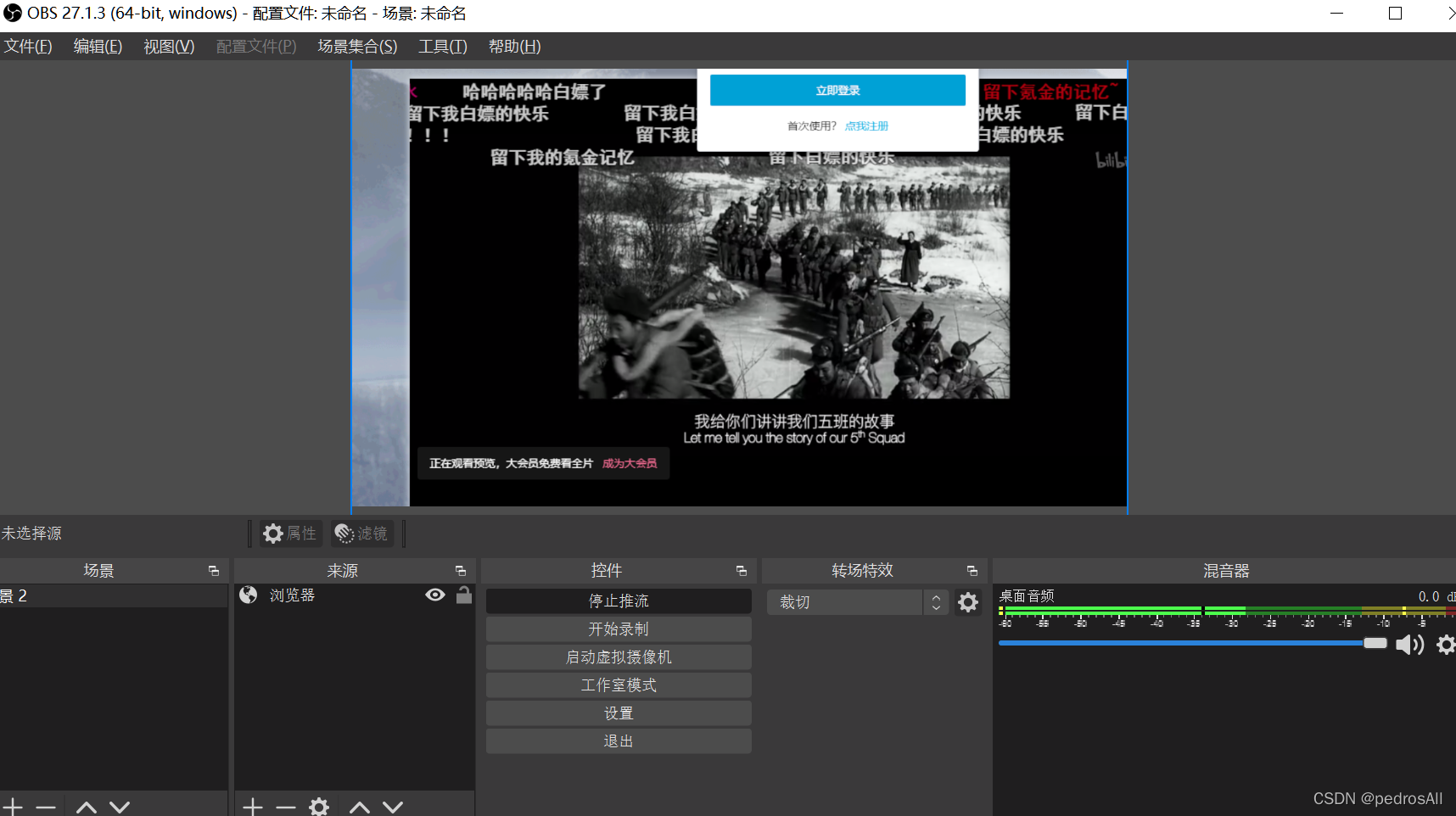Screen dimensions: 1456x816
Task: Click the 桌面音频 label in mixer
Action: (x=1027, y=596)
